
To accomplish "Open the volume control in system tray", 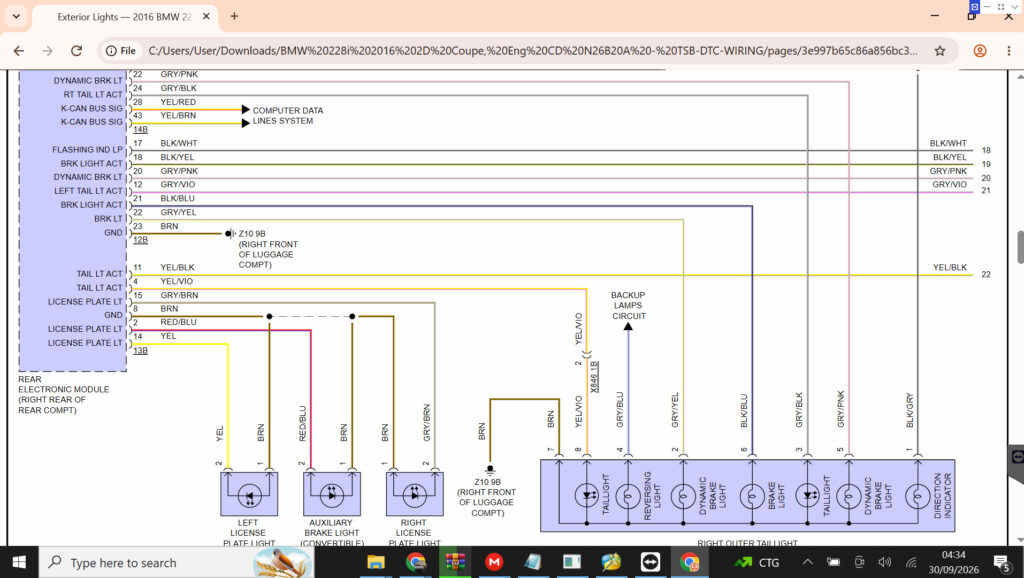I will (x=885, y=562).
